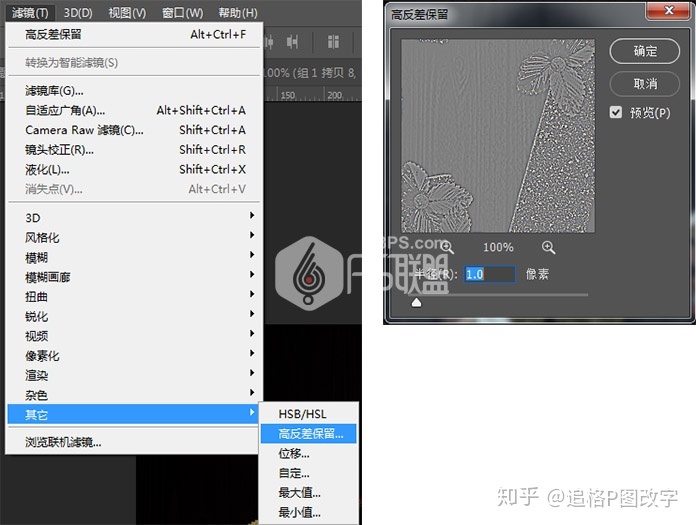The height and width of the screenshot is (525, 696).
Task: Choose 最大值... filter
Action: (308, 493)
